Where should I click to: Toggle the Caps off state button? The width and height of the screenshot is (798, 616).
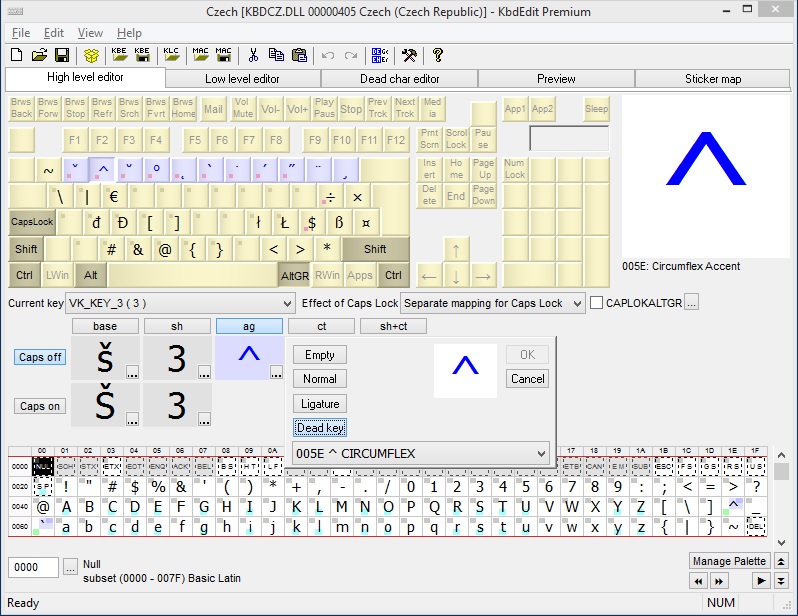pyautogui.click(x=40, y=357)
